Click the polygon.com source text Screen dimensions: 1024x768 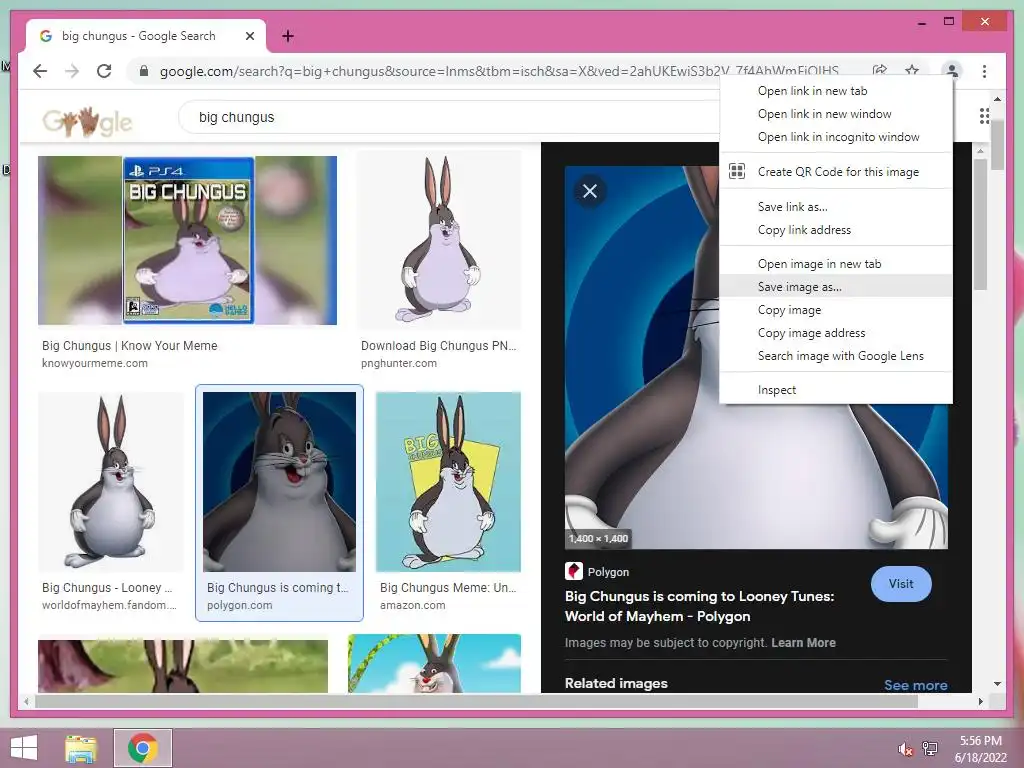[x=240, y=605]
